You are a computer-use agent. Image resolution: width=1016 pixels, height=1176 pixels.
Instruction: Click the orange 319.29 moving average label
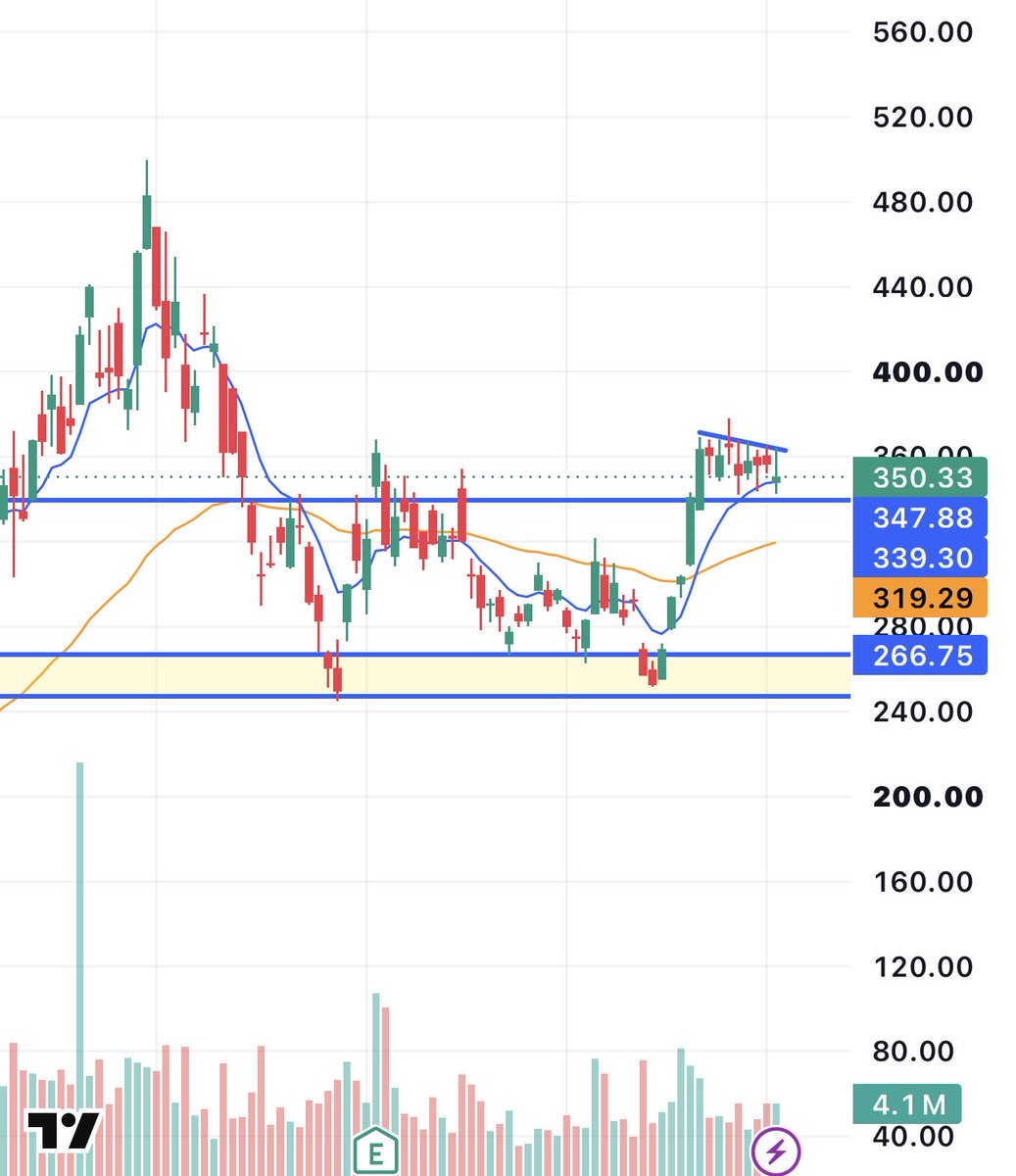[x=919, y=598]
